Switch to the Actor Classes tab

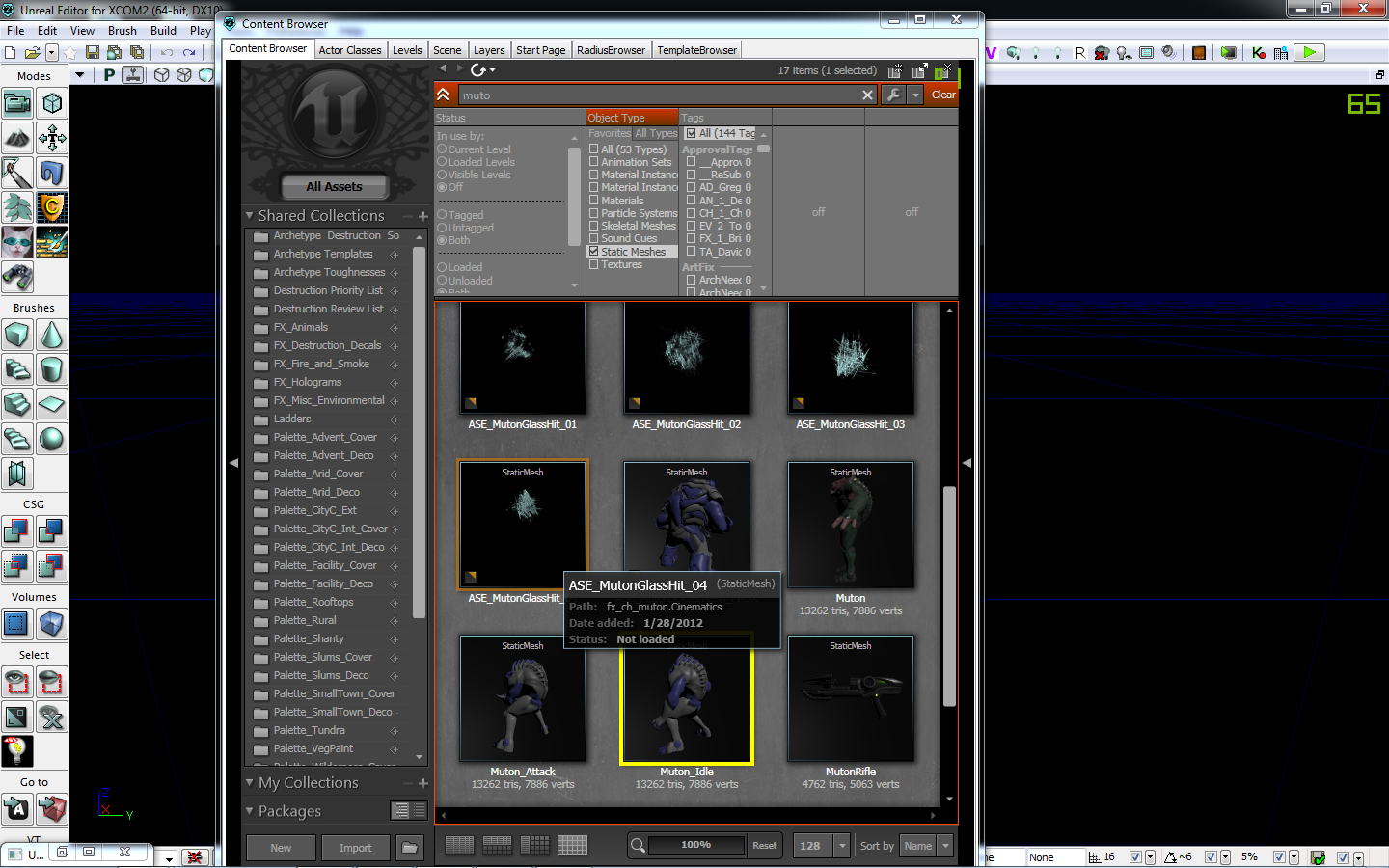pyautogui.click(x=350, y=50)
